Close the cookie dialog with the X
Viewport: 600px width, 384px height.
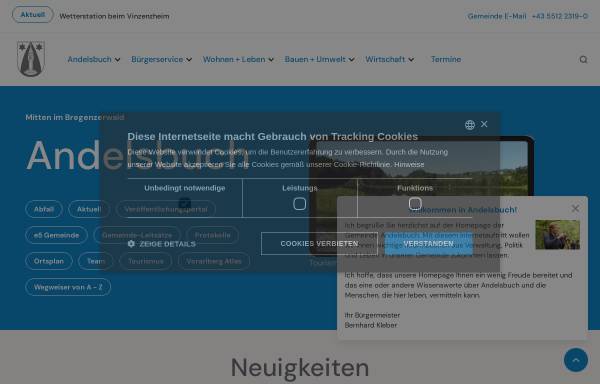[x=484, y=124]
